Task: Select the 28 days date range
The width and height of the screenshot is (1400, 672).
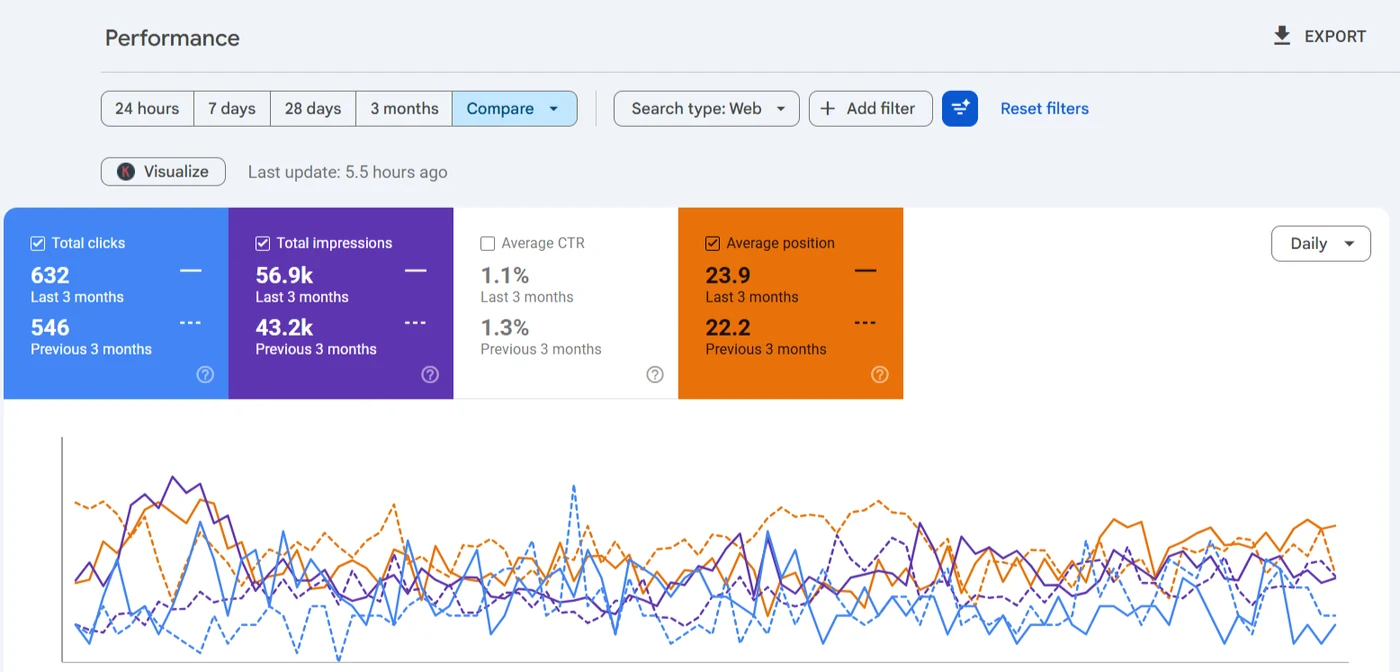Action: 313,109
